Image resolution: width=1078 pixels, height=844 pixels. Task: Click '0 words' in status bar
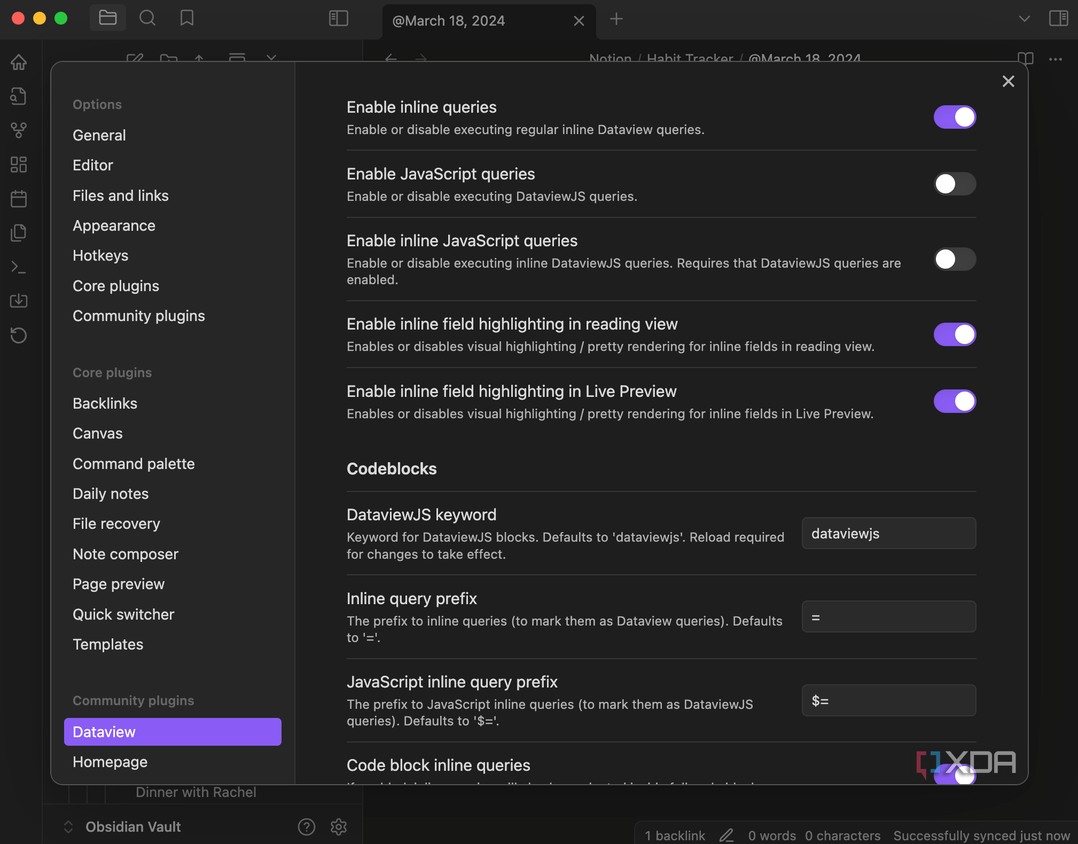(x=771, y=835)
